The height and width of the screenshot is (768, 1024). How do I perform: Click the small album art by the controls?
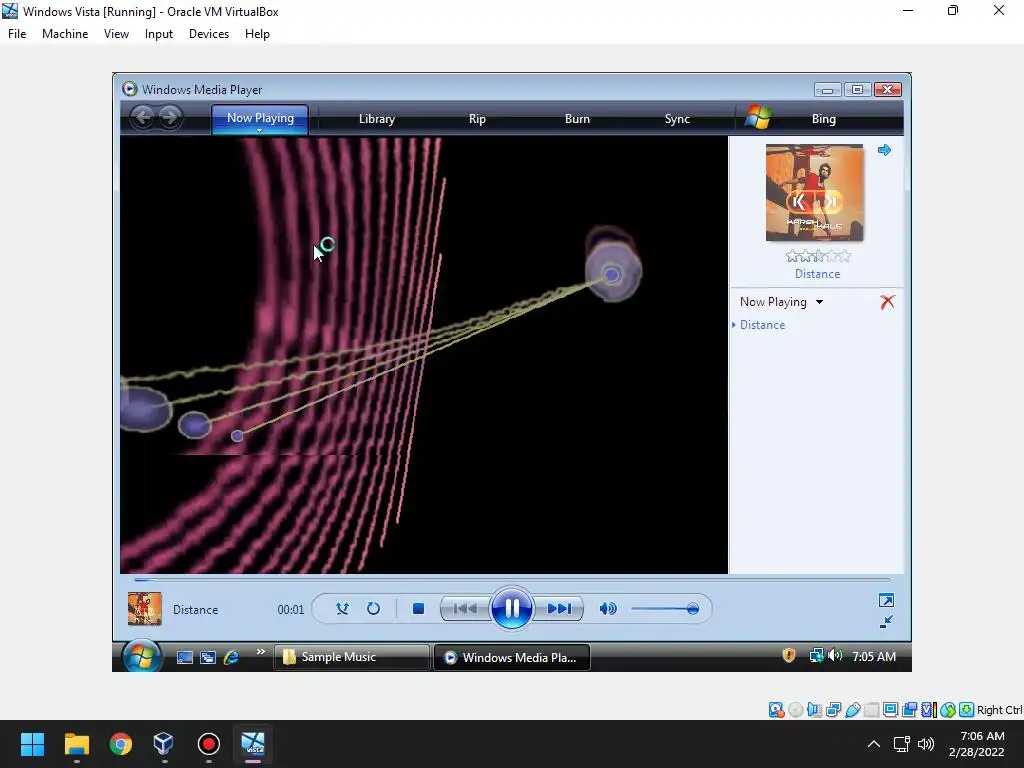[144, 609]
